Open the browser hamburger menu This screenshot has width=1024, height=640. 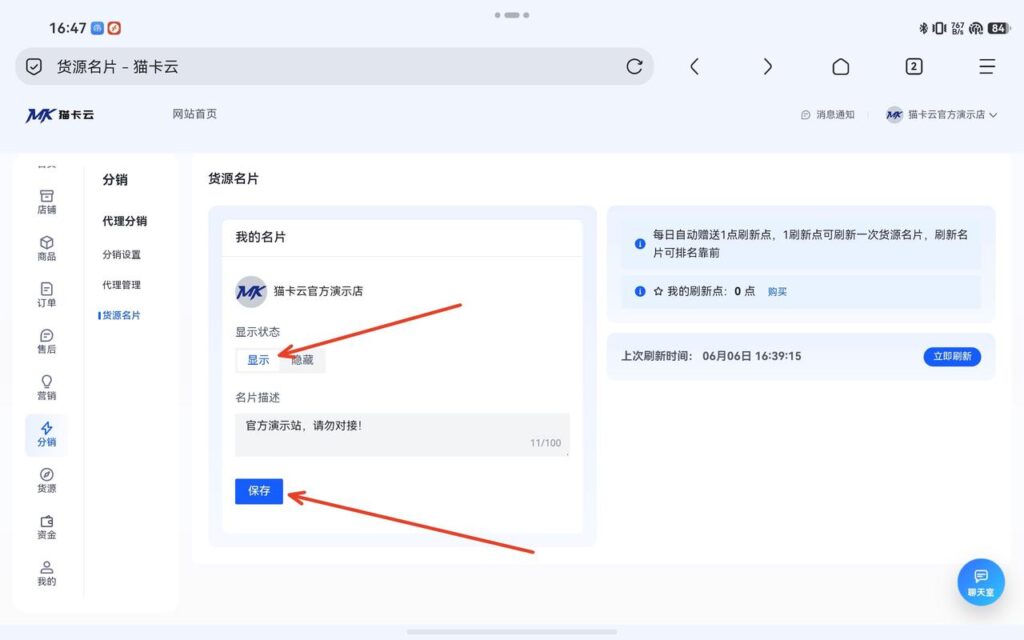tap(987, 67)
